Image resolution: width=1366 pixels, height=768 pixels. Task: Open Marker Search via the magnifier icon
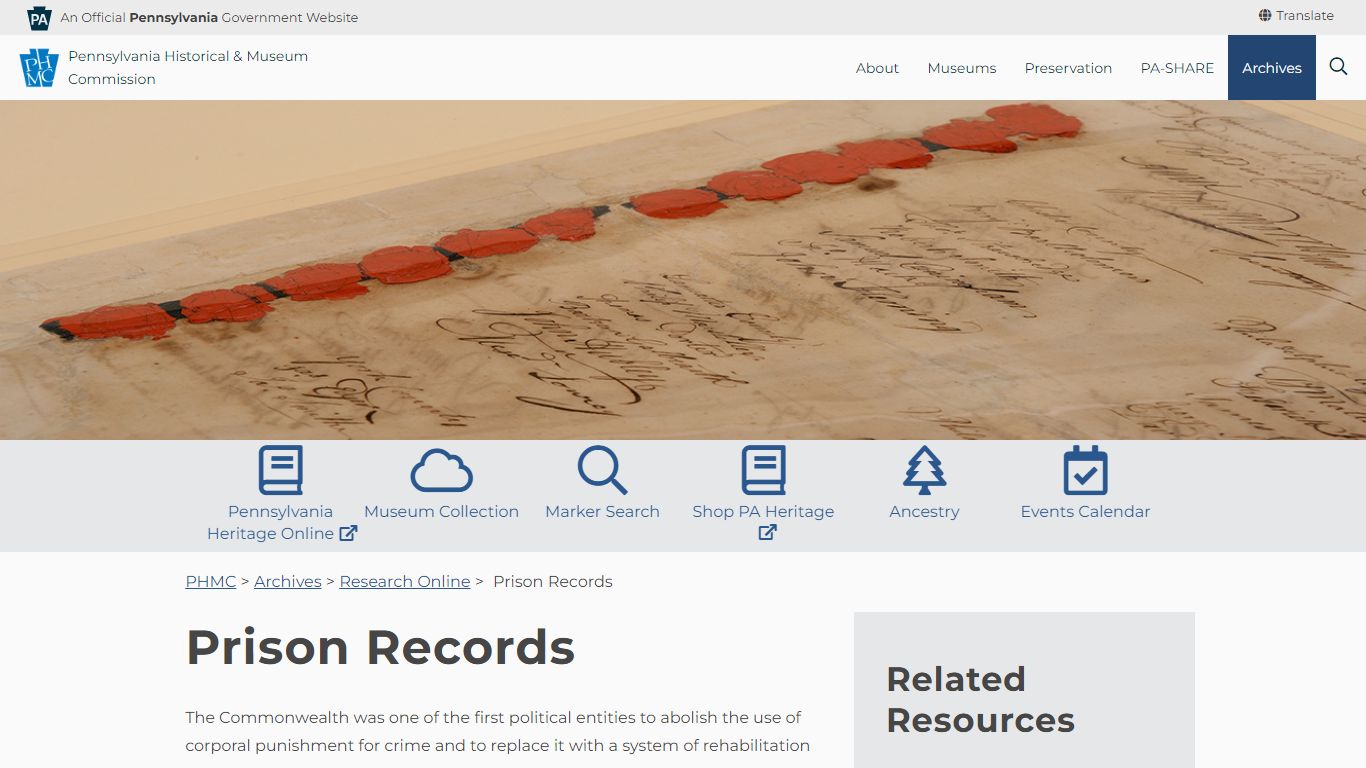tap(602, 468)
